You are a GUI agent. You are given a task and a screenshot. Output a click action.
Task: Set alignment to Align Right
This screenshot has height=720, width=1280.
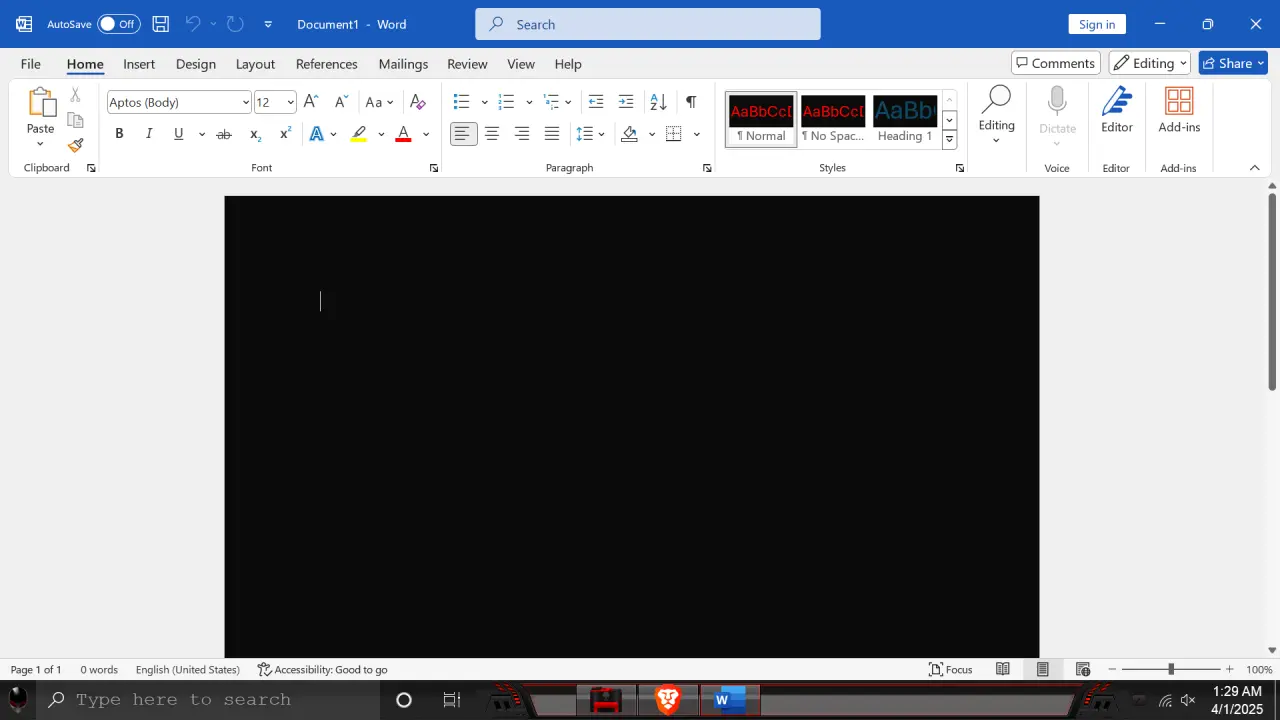point(522,134)
